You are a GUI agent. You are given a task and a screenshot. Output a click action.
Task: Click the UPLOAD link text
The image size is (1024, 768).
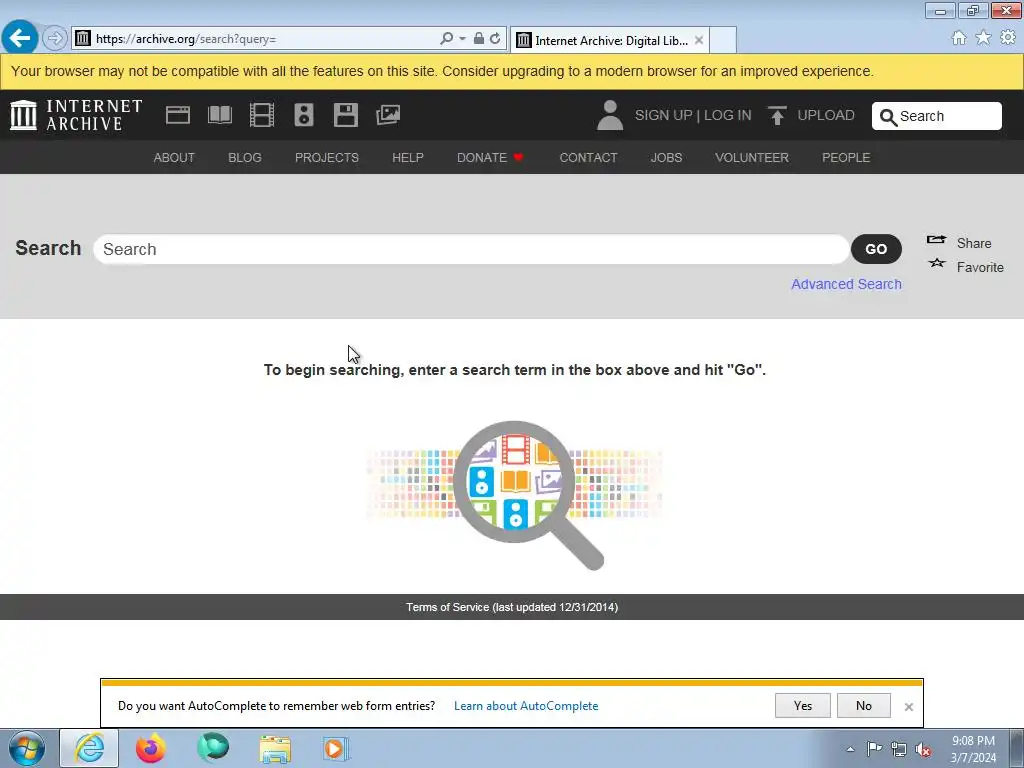[825, 116]
